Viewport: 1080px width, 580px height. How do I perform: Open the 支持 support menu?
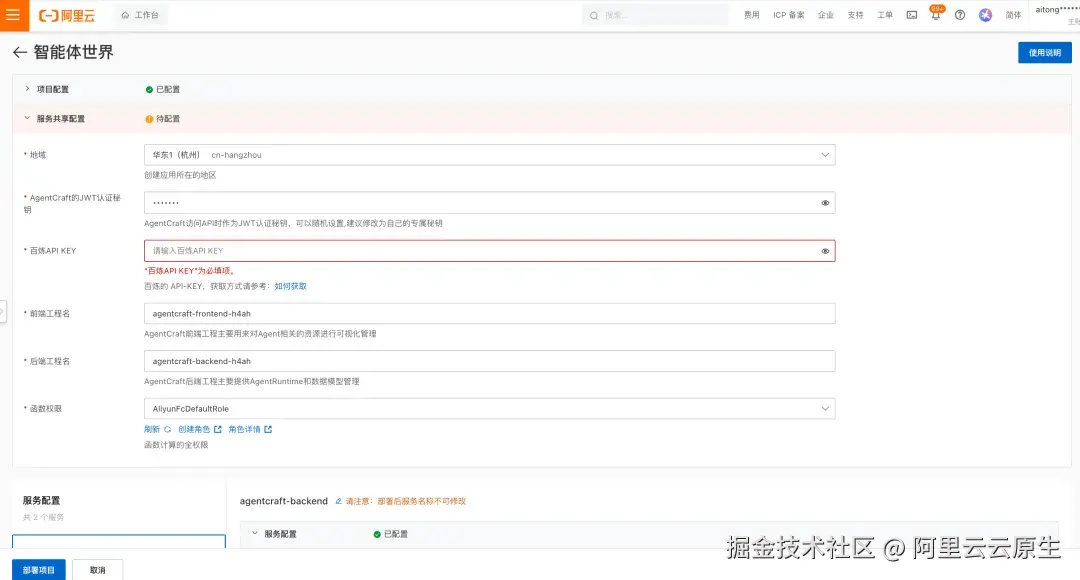pos(855,15)
